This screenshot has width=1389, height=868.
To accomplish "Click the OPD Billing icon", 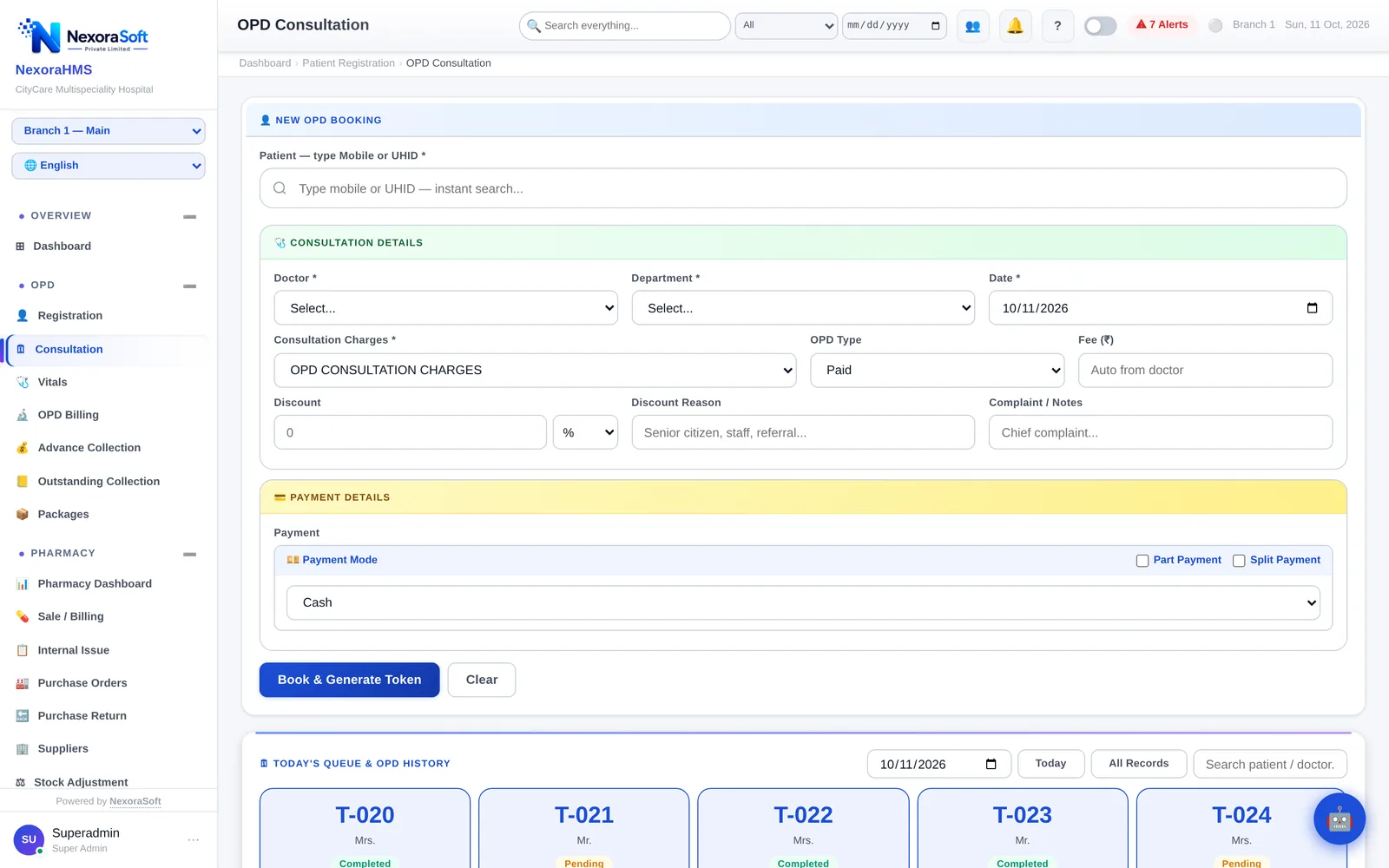I will pos(23,415).
